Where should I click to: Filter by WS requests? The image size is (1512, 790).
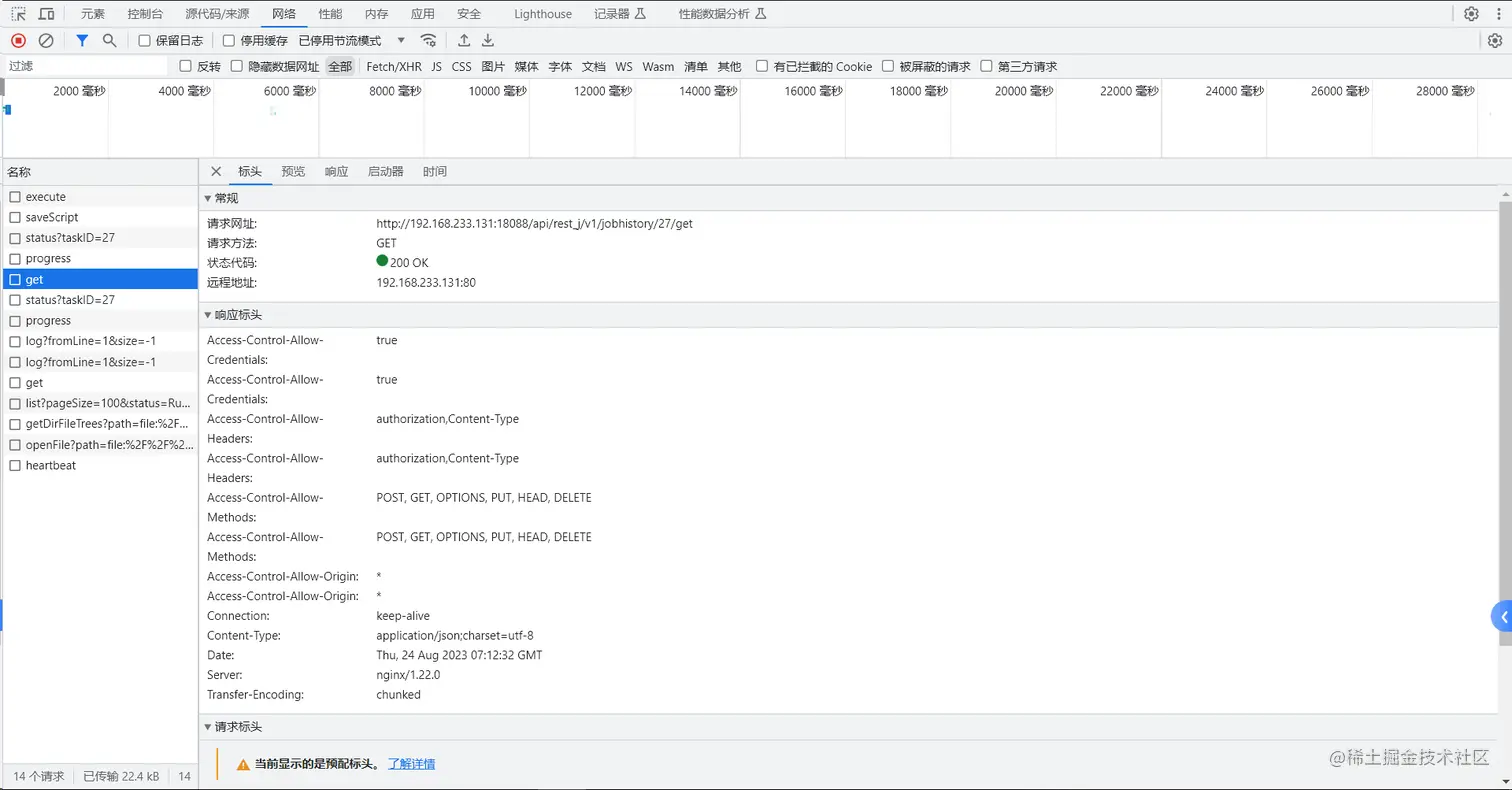click(624, 66)
